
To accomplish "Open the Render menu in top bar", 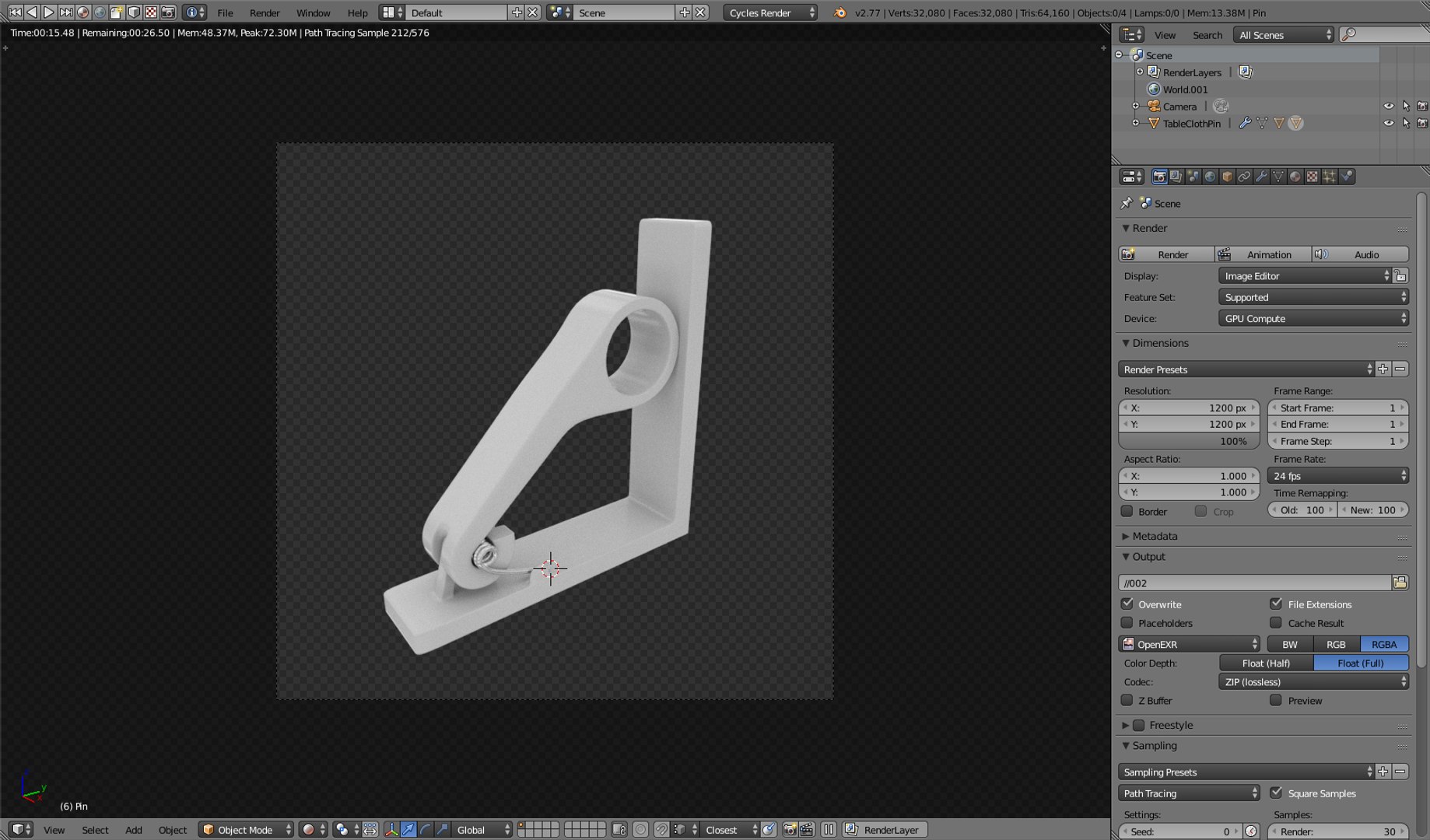I will point(265,12).
